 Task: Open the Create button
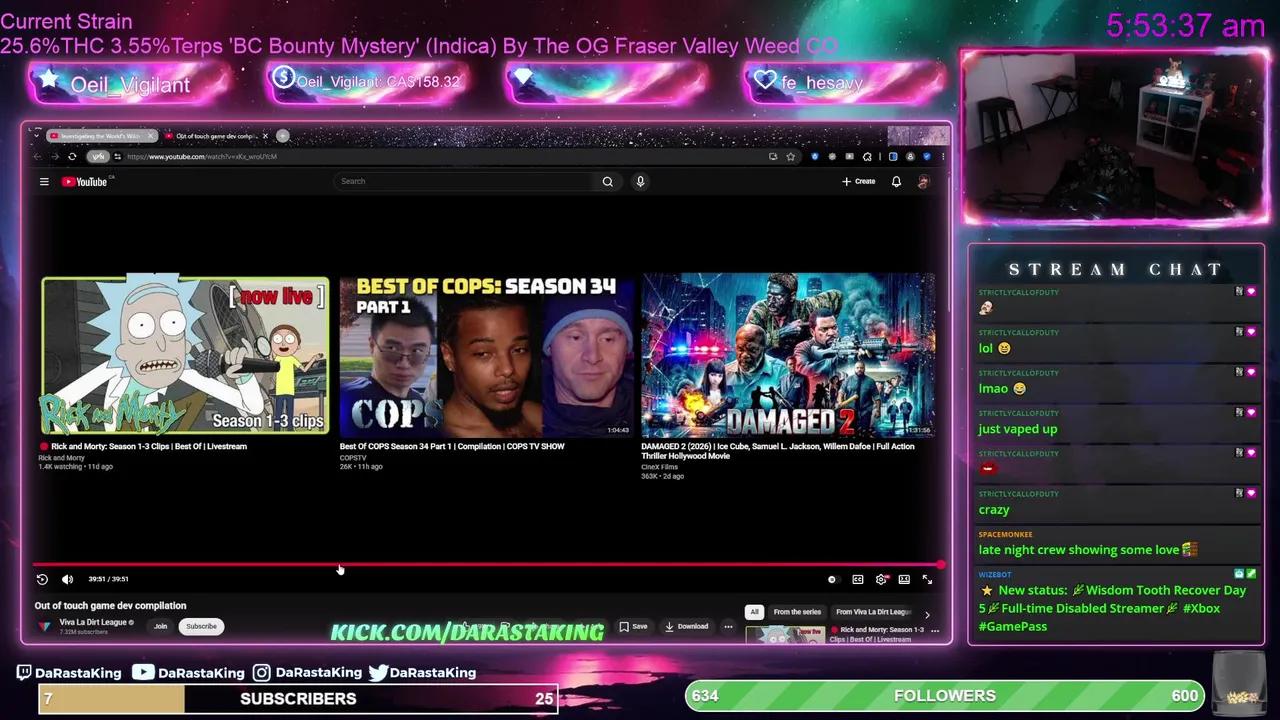point(859,181)
